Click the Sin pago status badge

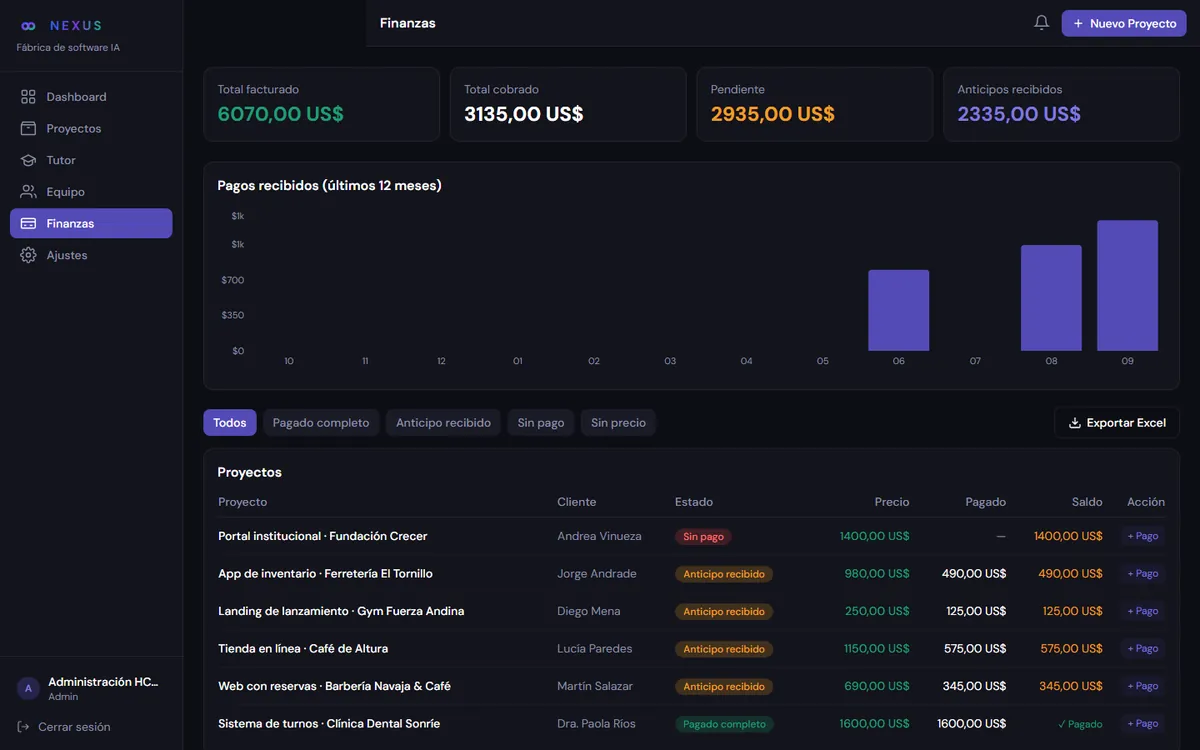click(704, 537)
